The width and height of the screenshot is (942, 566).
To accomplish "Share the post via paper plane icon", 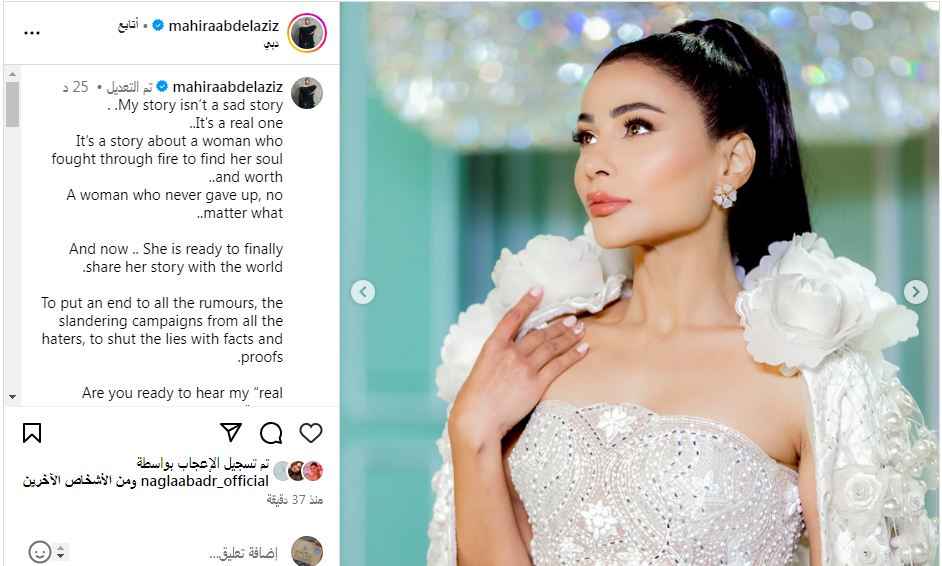I will coord(231,432).
